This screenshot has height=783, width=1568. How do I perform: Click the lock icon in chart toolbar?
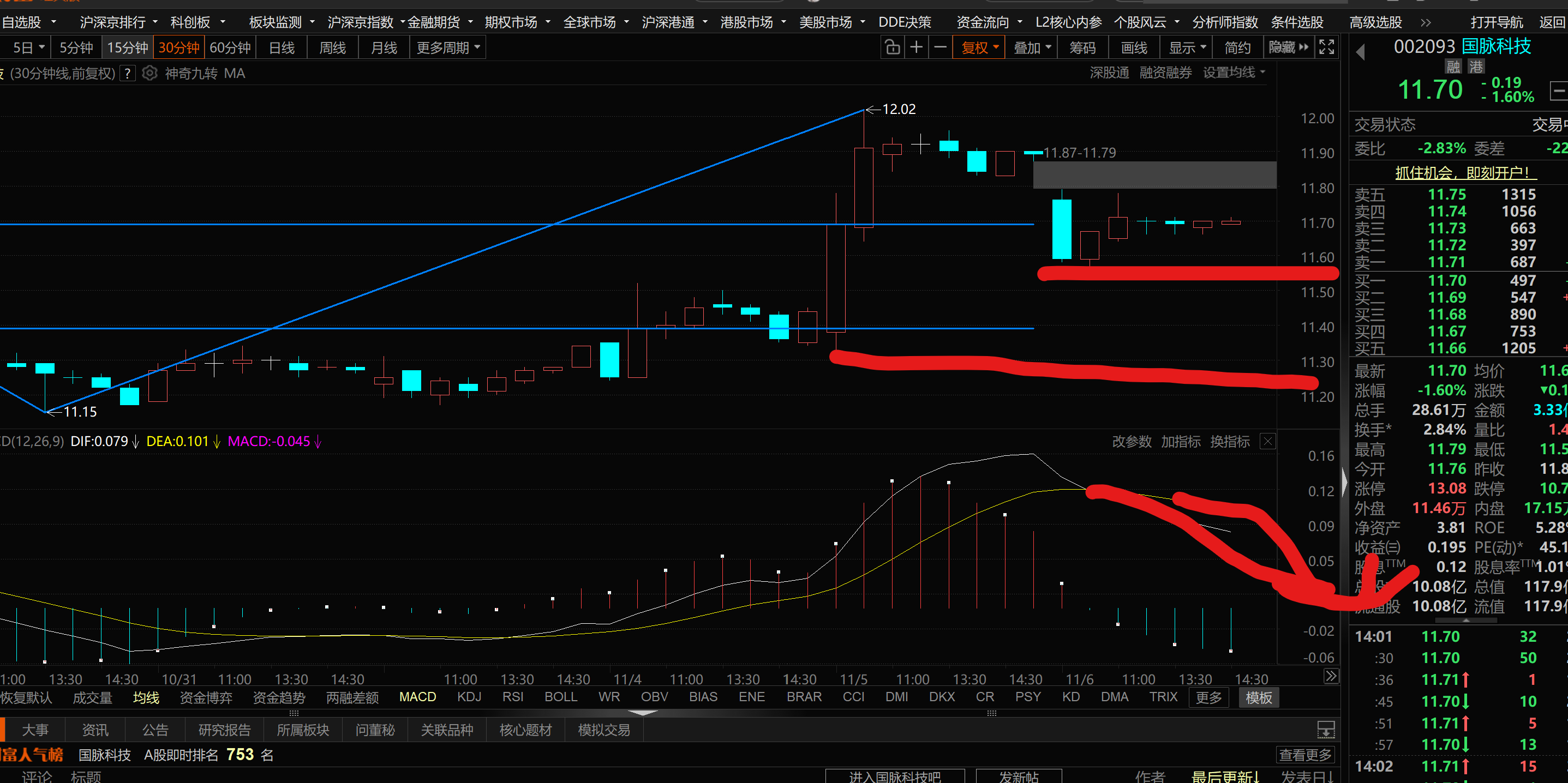click(x=893, y=47)
